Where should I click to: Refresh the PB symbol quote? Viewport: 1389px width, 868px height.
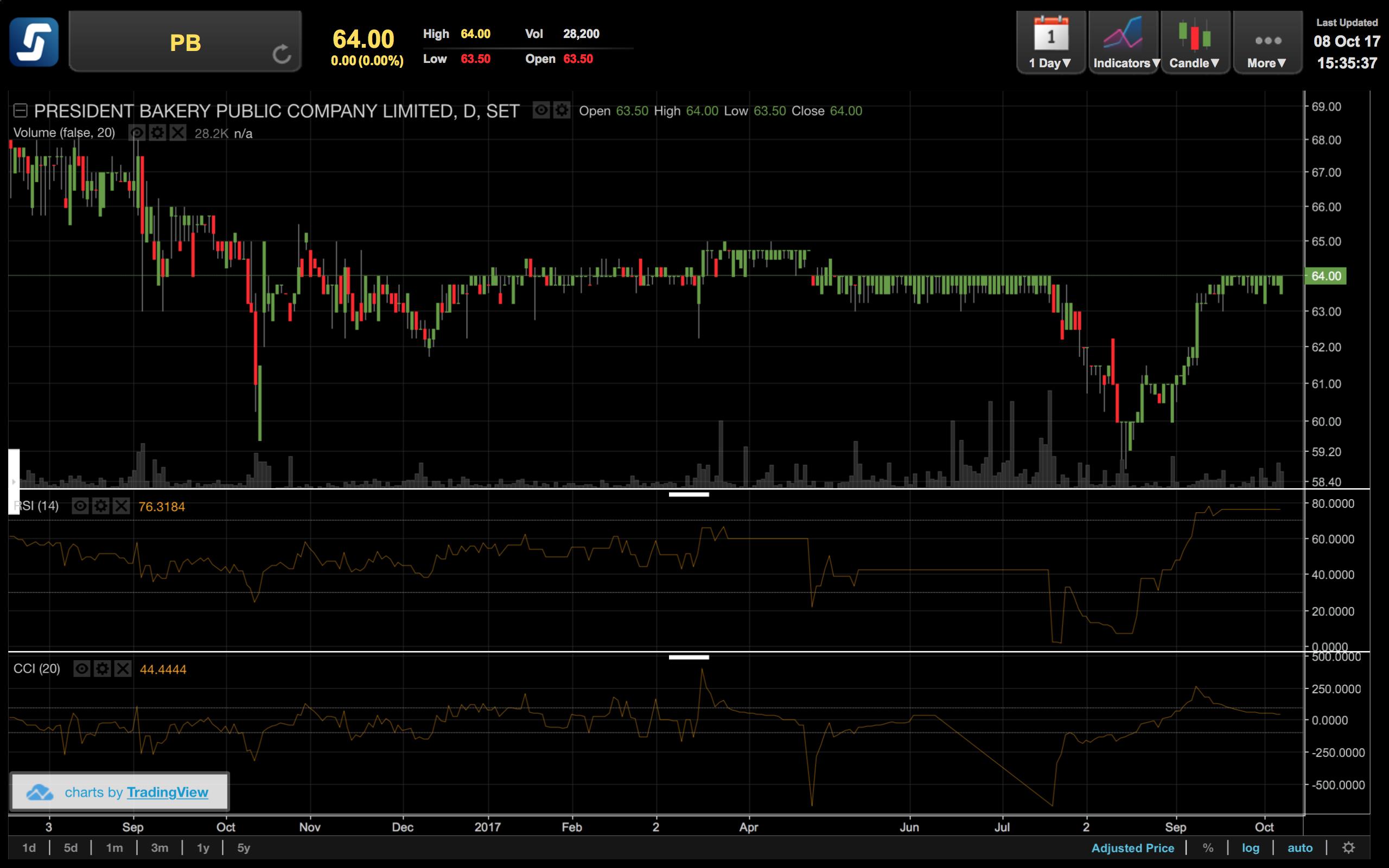click(281, 54)
